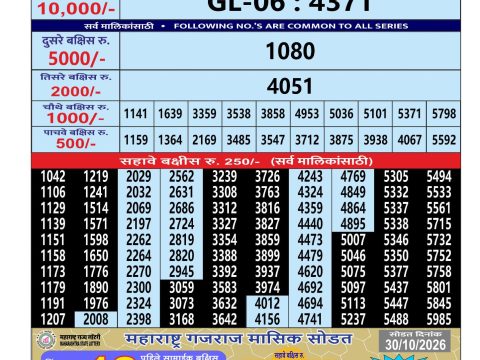The width and height of the screenshot is (480, 360).
Task: Select fourth prize cell 3538
Action: (239, 114)
